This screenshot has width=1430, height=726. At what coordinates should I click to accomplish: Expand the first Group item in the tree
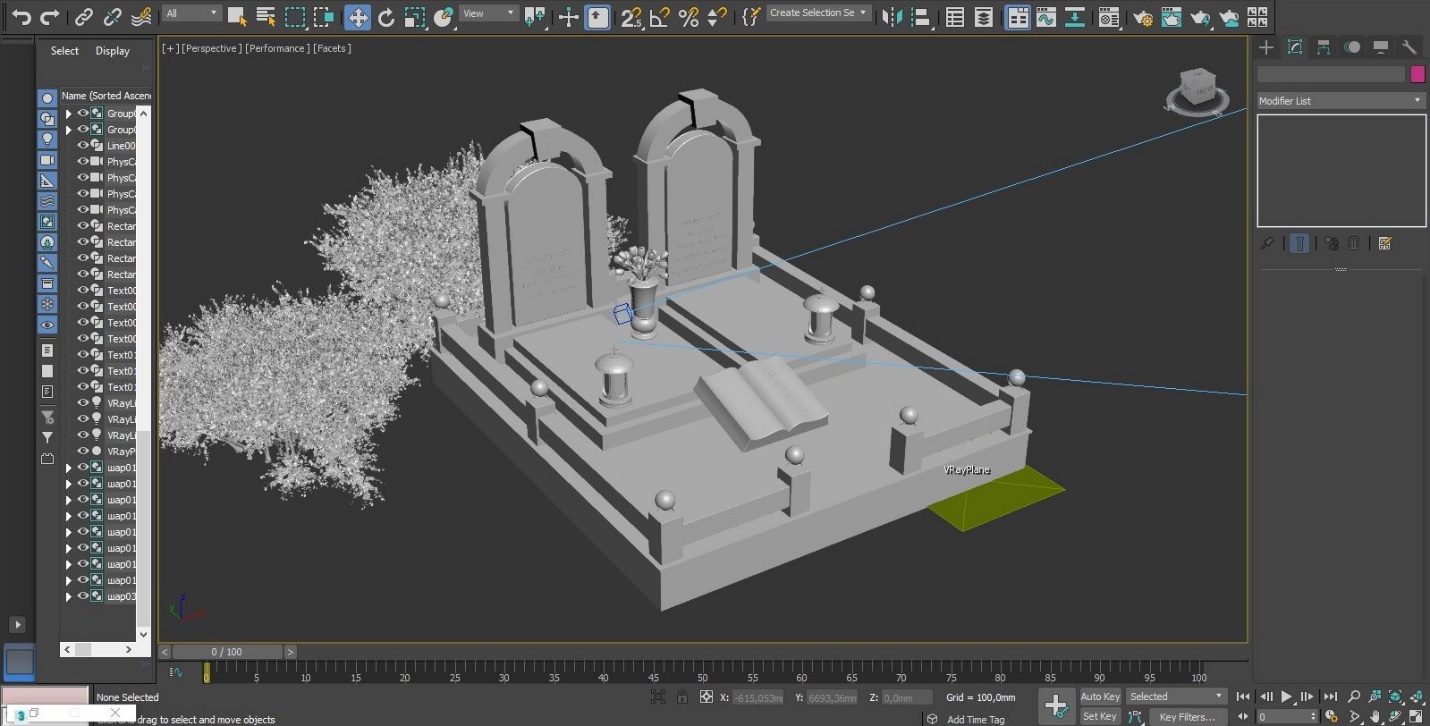pyautogui.click(x=69, y=114)
